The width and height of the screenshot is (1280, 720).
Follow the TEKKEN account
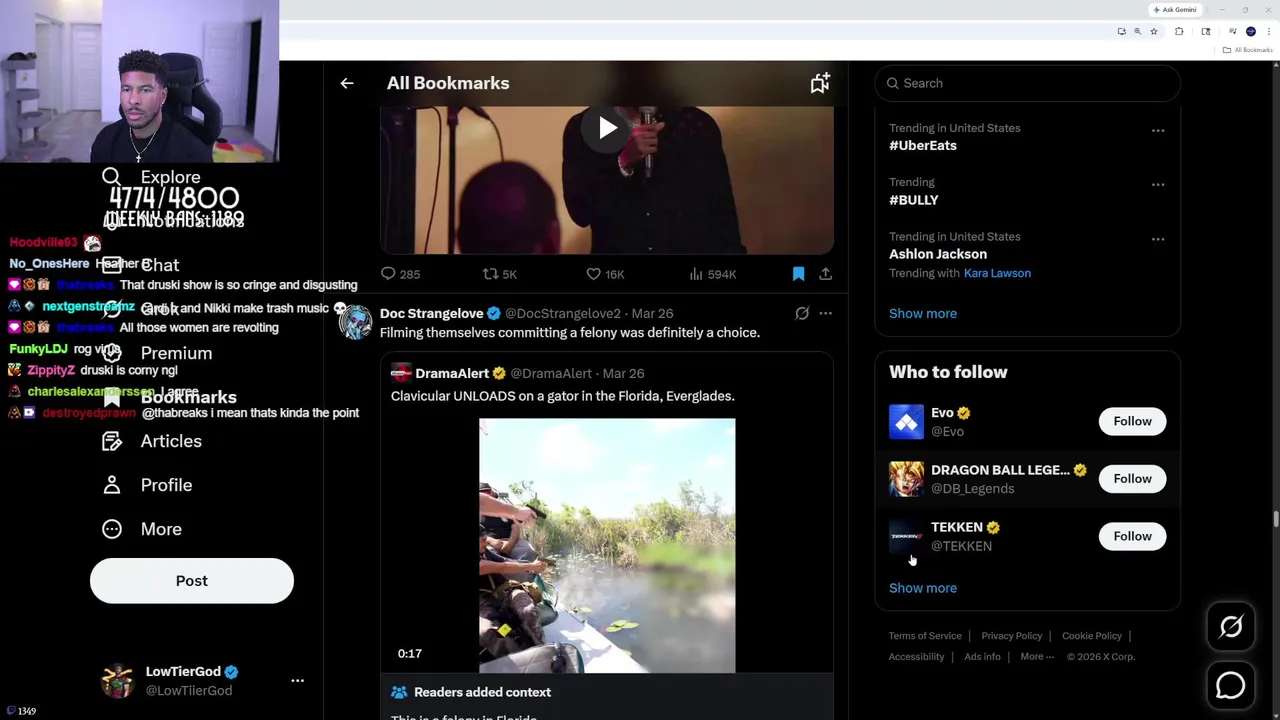(x=1132, y=536)
